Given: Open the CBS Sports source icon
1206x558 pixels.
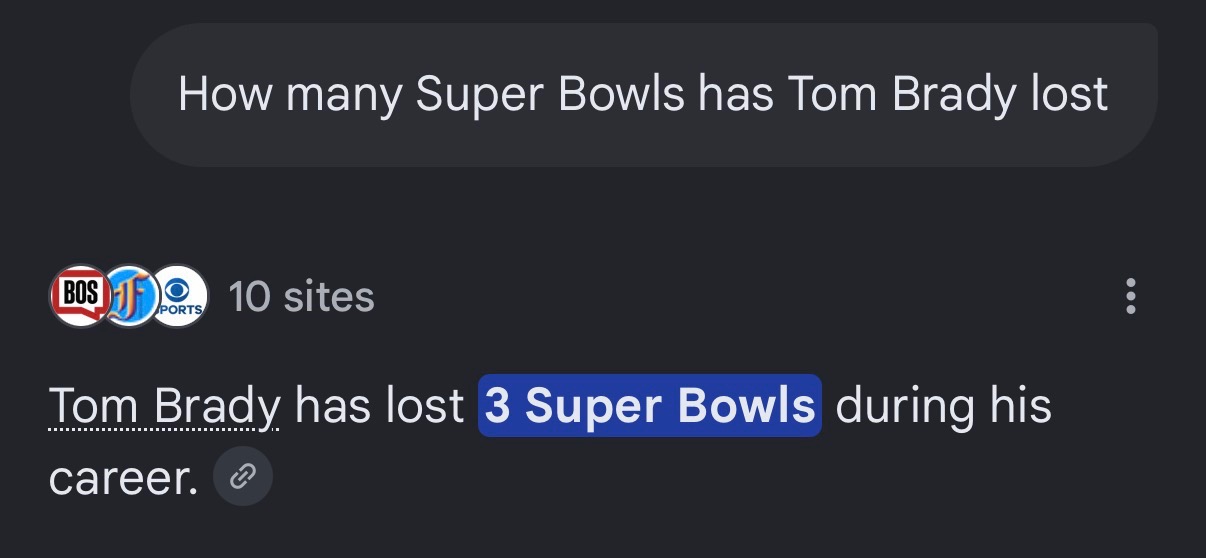Looking at the screenshot, I should (x=178, y=296).
